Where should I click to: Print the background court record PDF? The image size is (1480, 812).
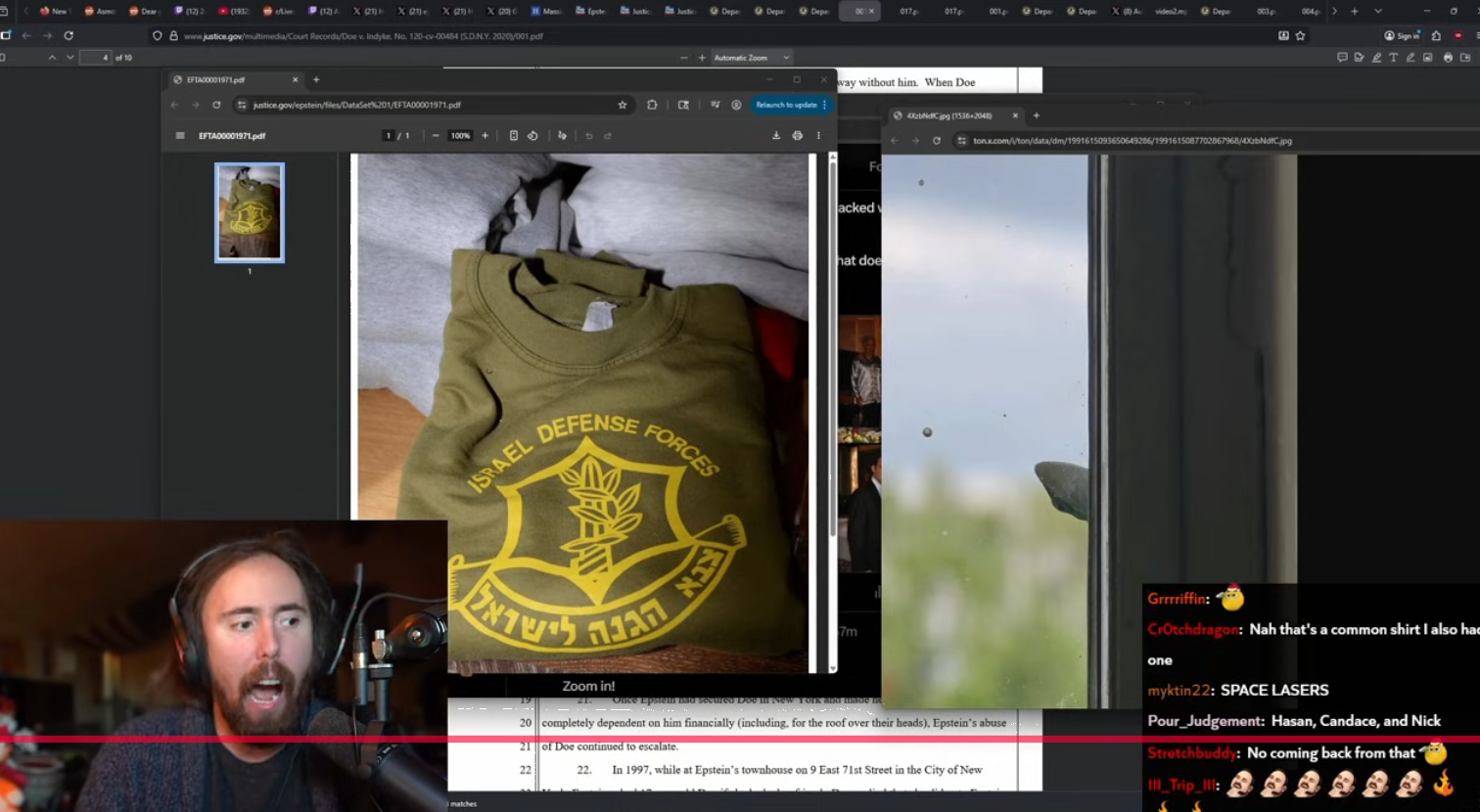point(1448,58)
